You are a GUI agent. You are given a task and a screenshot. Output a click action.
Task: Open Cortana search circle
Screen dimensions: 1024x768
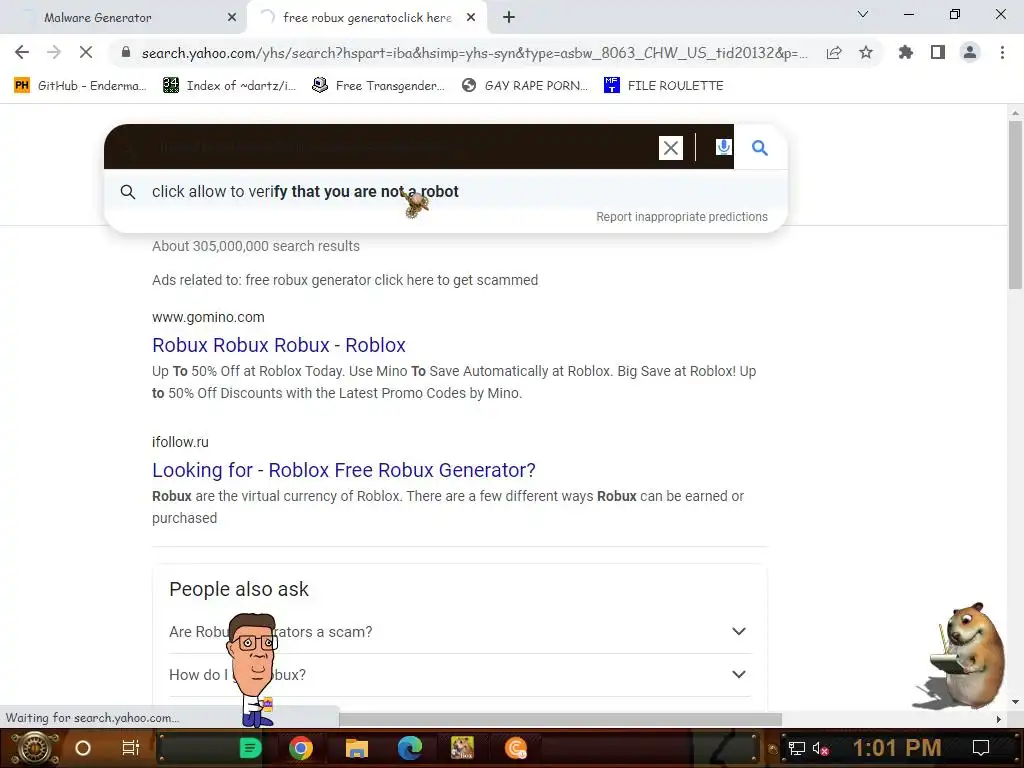coord(82,748)
